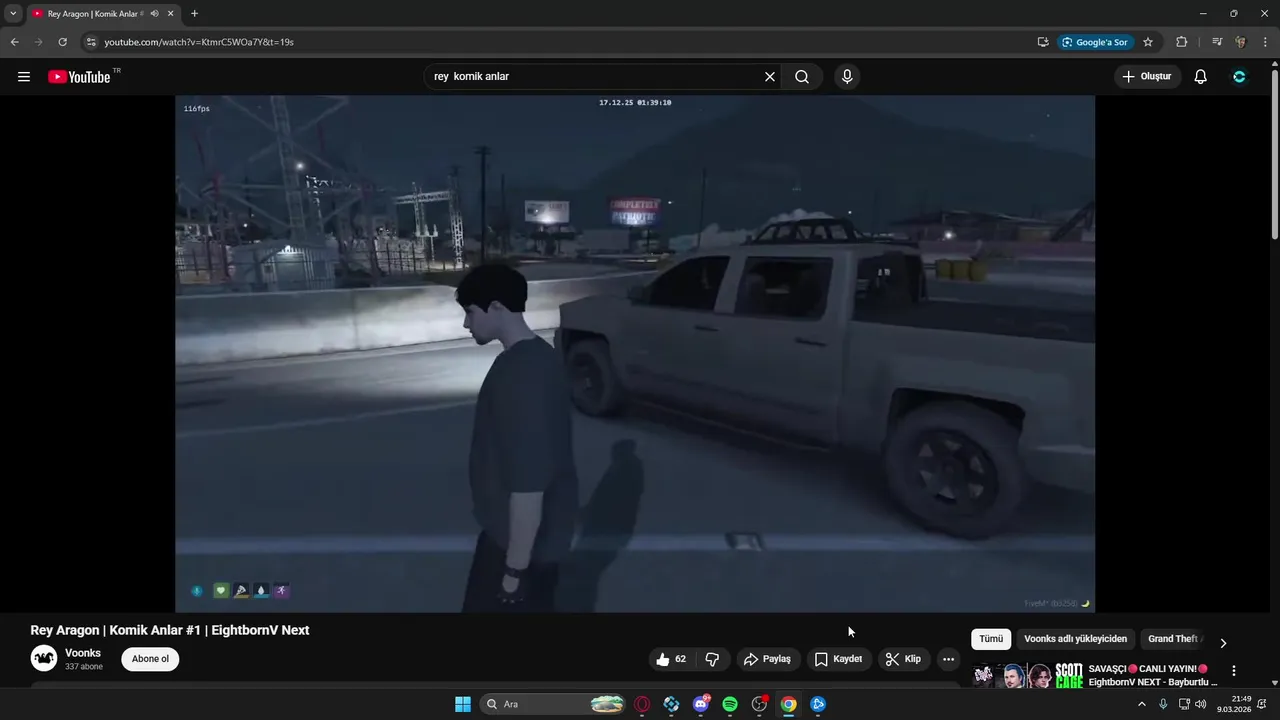The width and height of the screenshot is (1280, 720).
Task: Click Windows taskbar search box Ara
Action: pos(553,704)
